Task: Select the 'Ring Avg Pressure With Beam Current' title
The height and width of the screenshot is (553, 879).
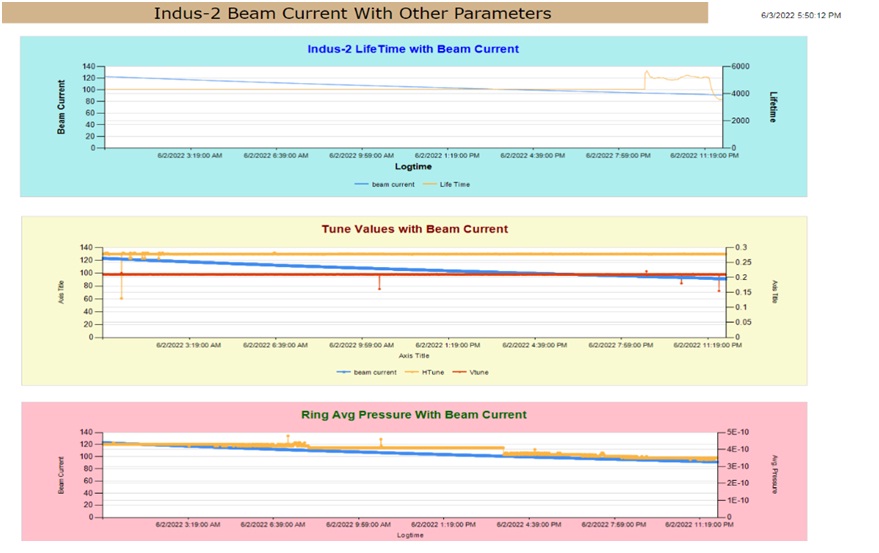Action: [x=414, y=415]
